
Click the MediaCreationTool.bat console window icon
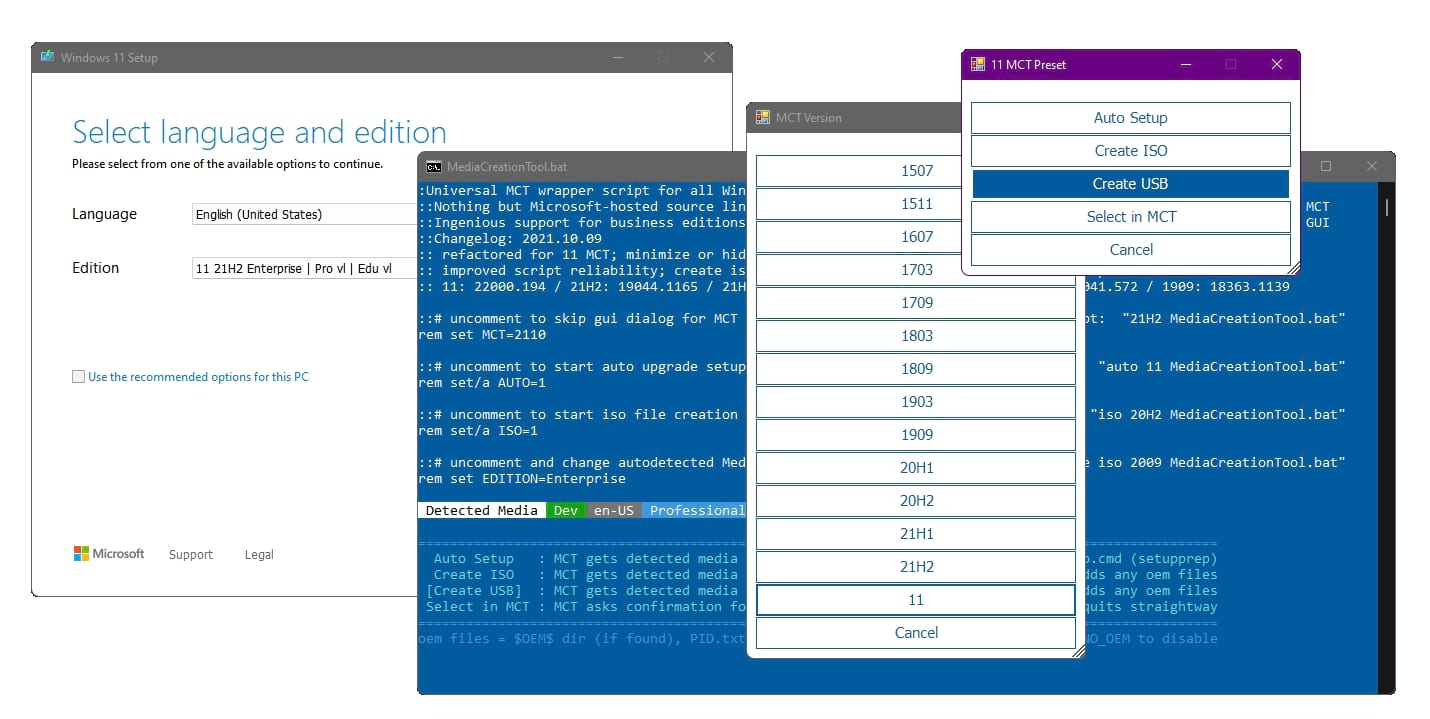434,166
